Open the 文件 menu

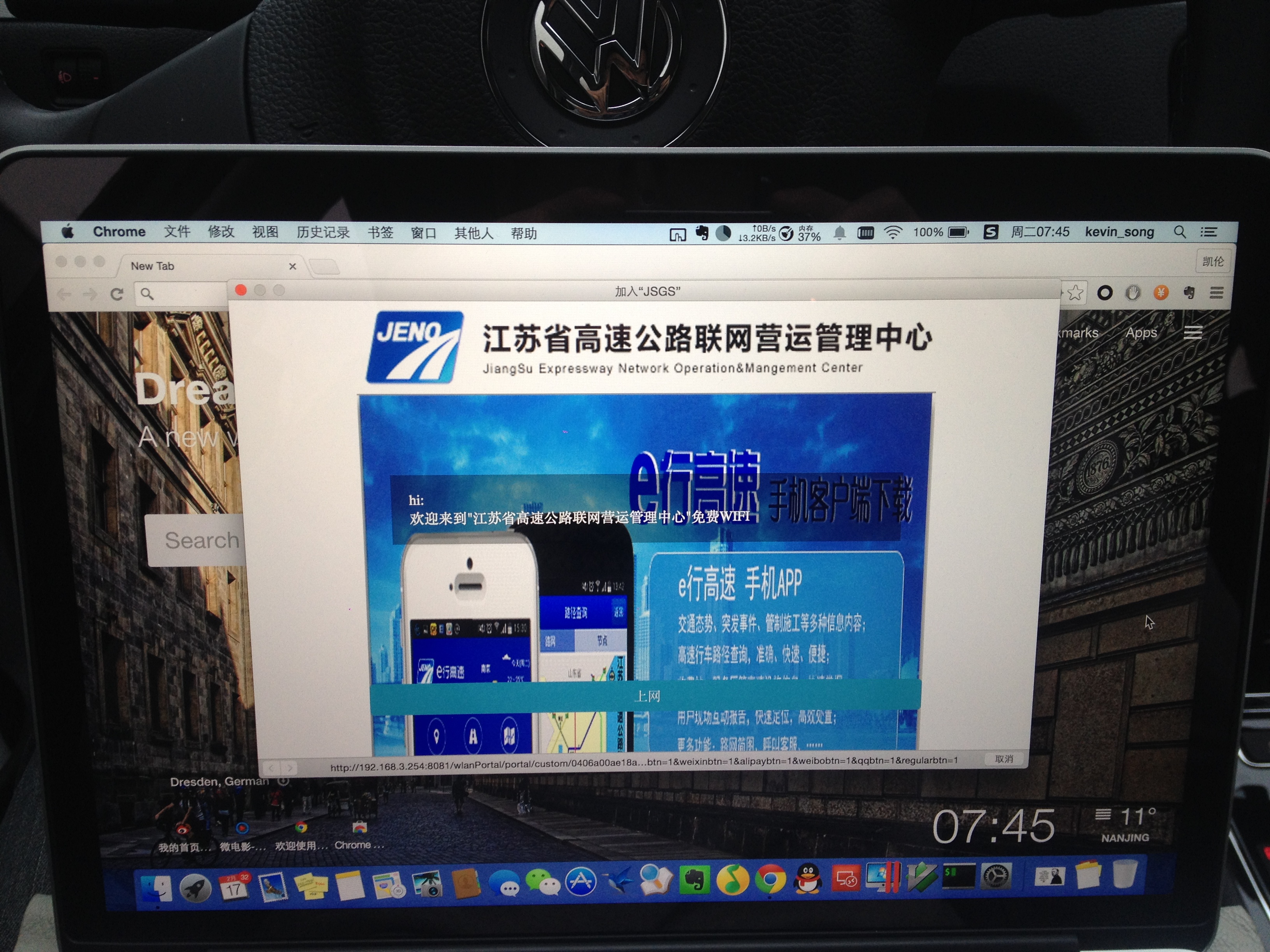tap(177, 232)
